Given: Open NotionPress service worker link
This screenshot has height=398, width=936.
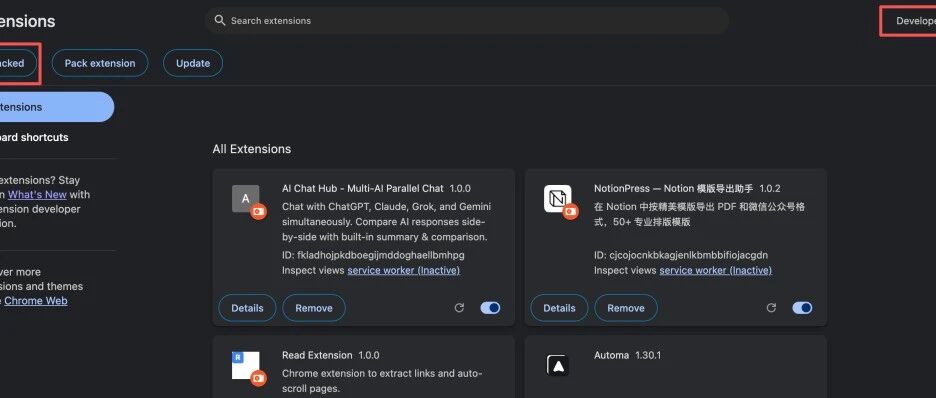Looking at the screenshot, I should pyautogui.click(x=715, y=270).
